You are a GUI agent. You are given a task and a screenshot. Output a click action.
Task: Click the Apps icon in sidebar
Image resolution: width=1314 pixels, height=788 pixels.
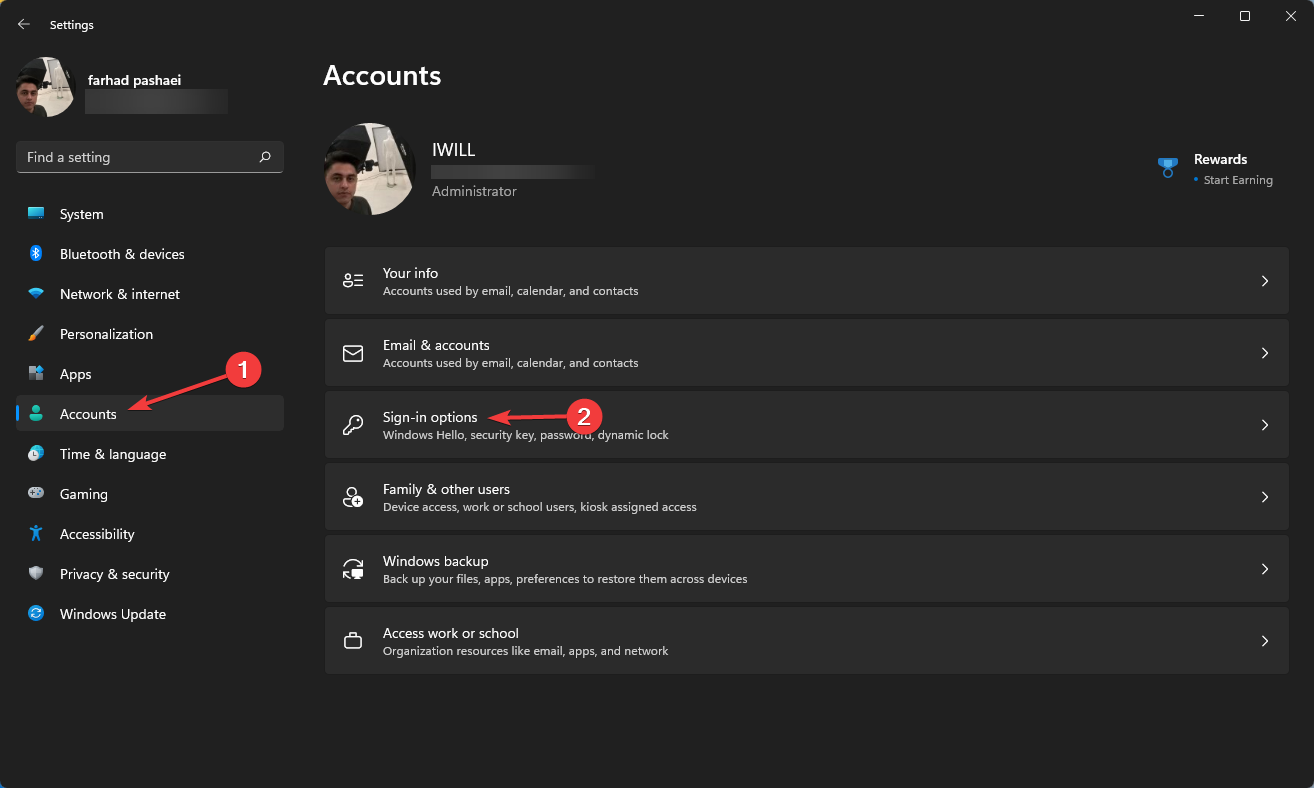click(34, 373)
